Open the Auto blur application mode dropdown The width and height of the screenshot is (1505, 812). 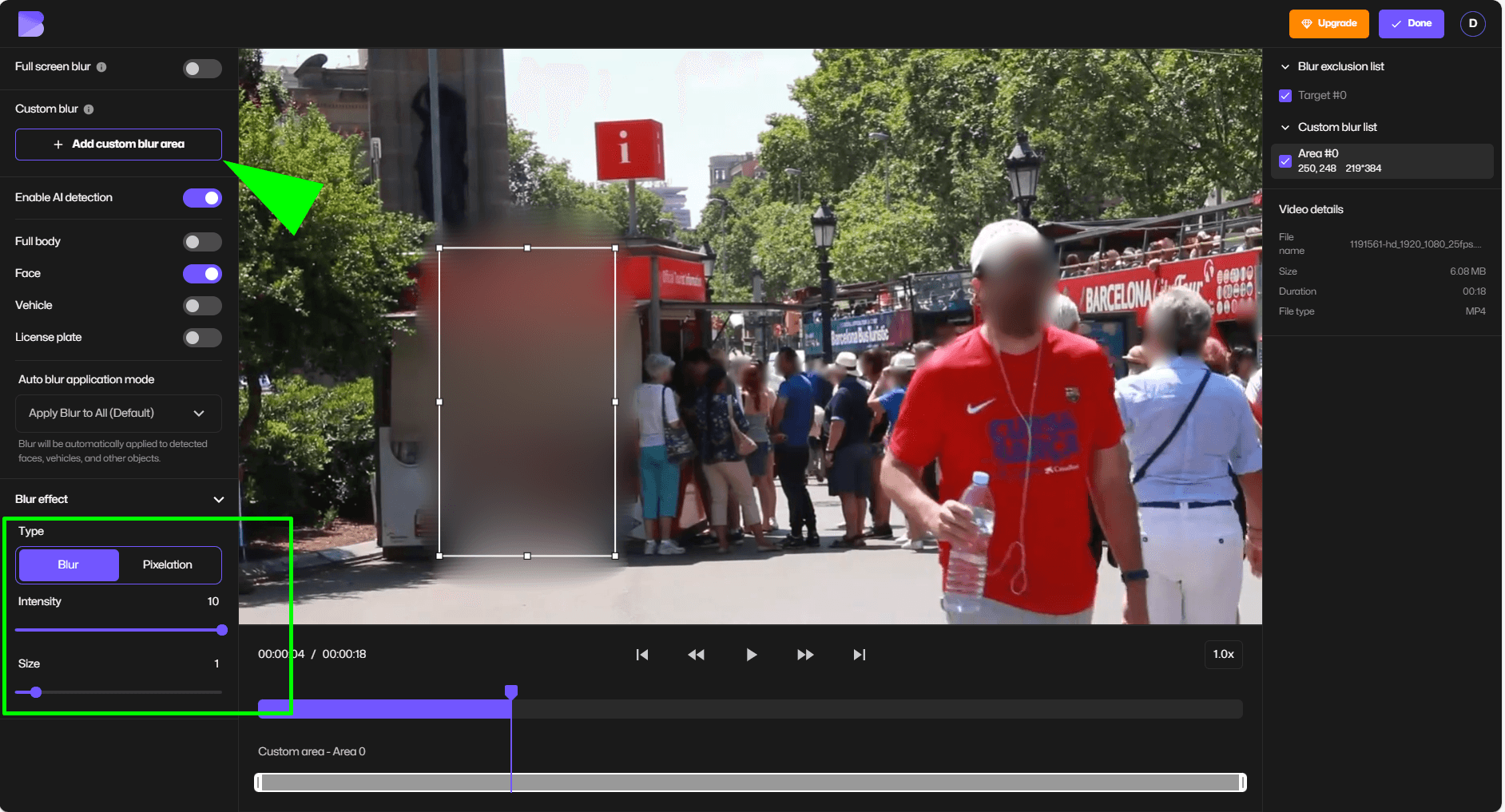click(x=118, y=413)
